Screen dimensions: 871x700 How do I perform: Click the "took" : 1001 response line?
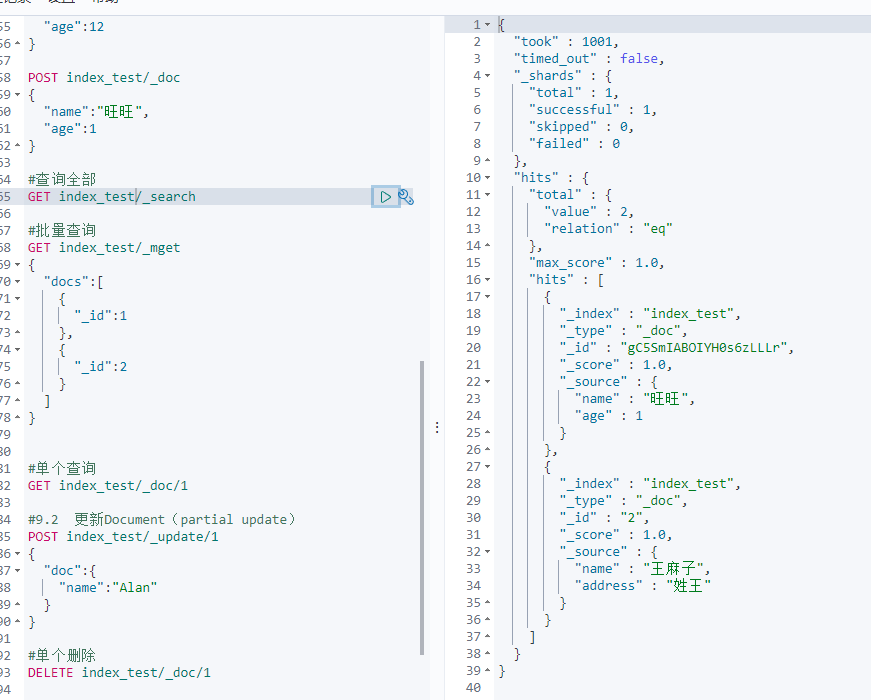pyautogui.click(x=566, y=42)
